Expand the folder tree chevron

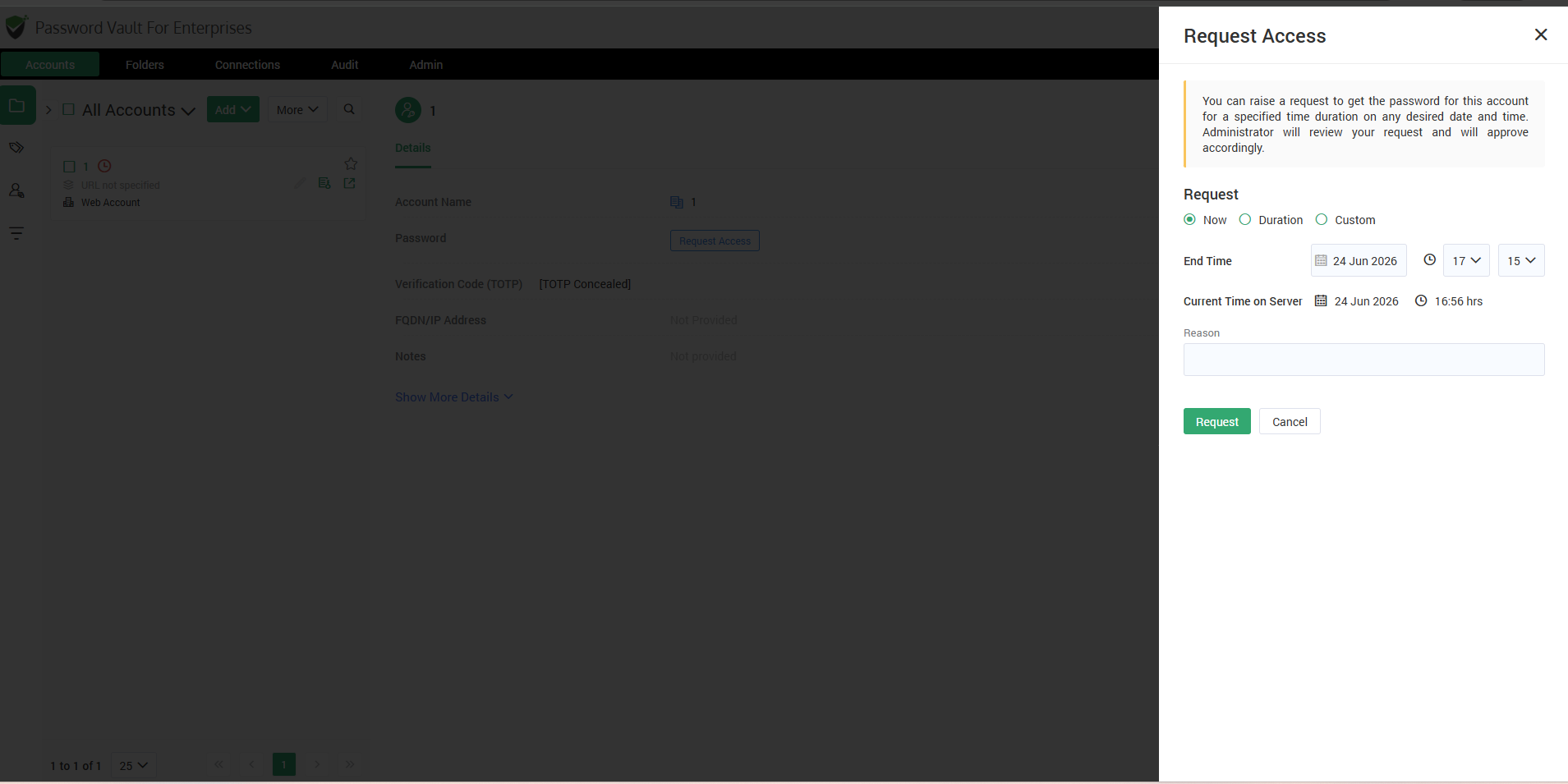click(x=48, y=110)
